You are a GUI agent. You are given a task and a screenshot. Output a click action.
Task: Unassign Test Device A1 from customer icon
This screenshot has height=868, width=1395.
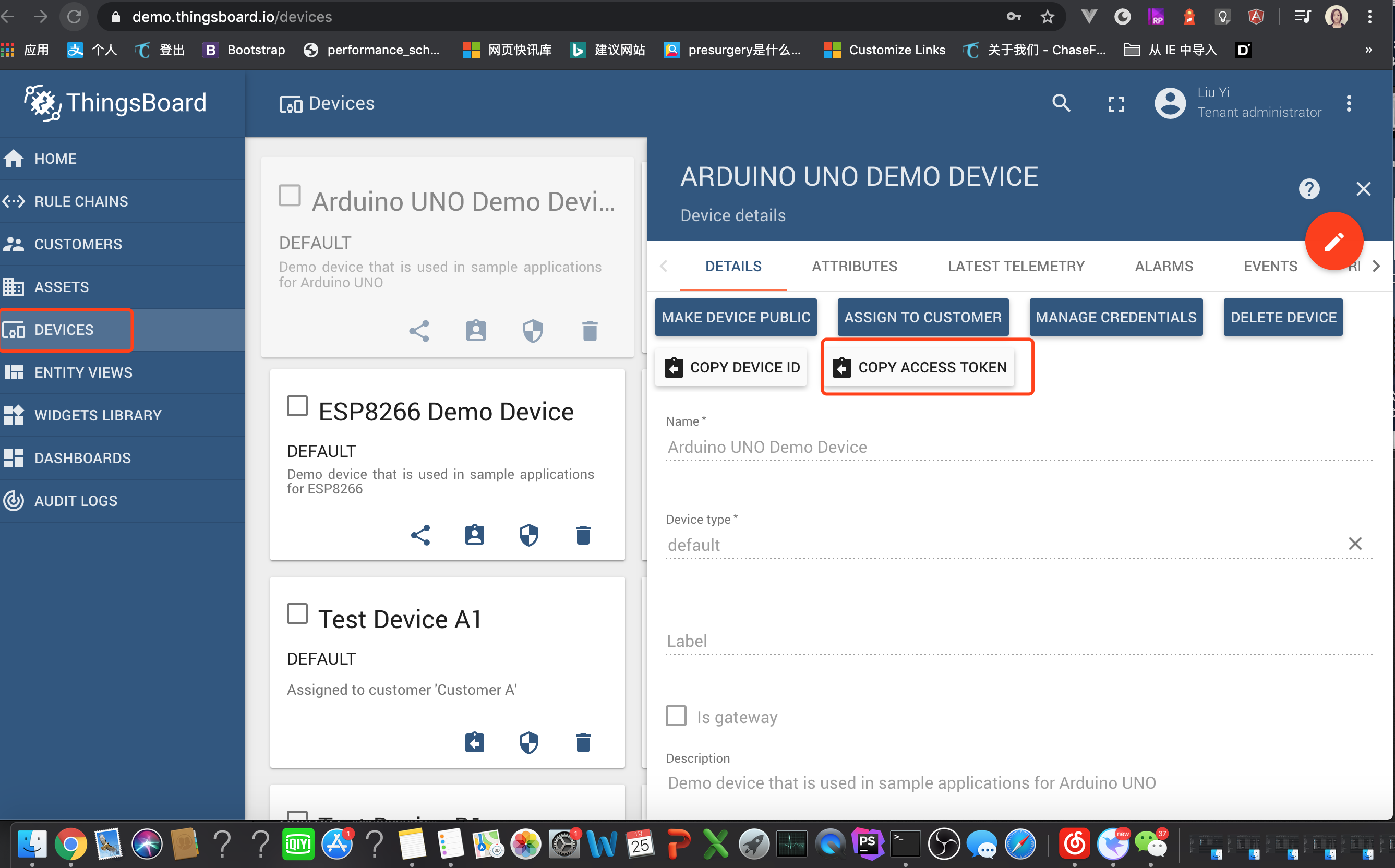click(x=475, y=742)
